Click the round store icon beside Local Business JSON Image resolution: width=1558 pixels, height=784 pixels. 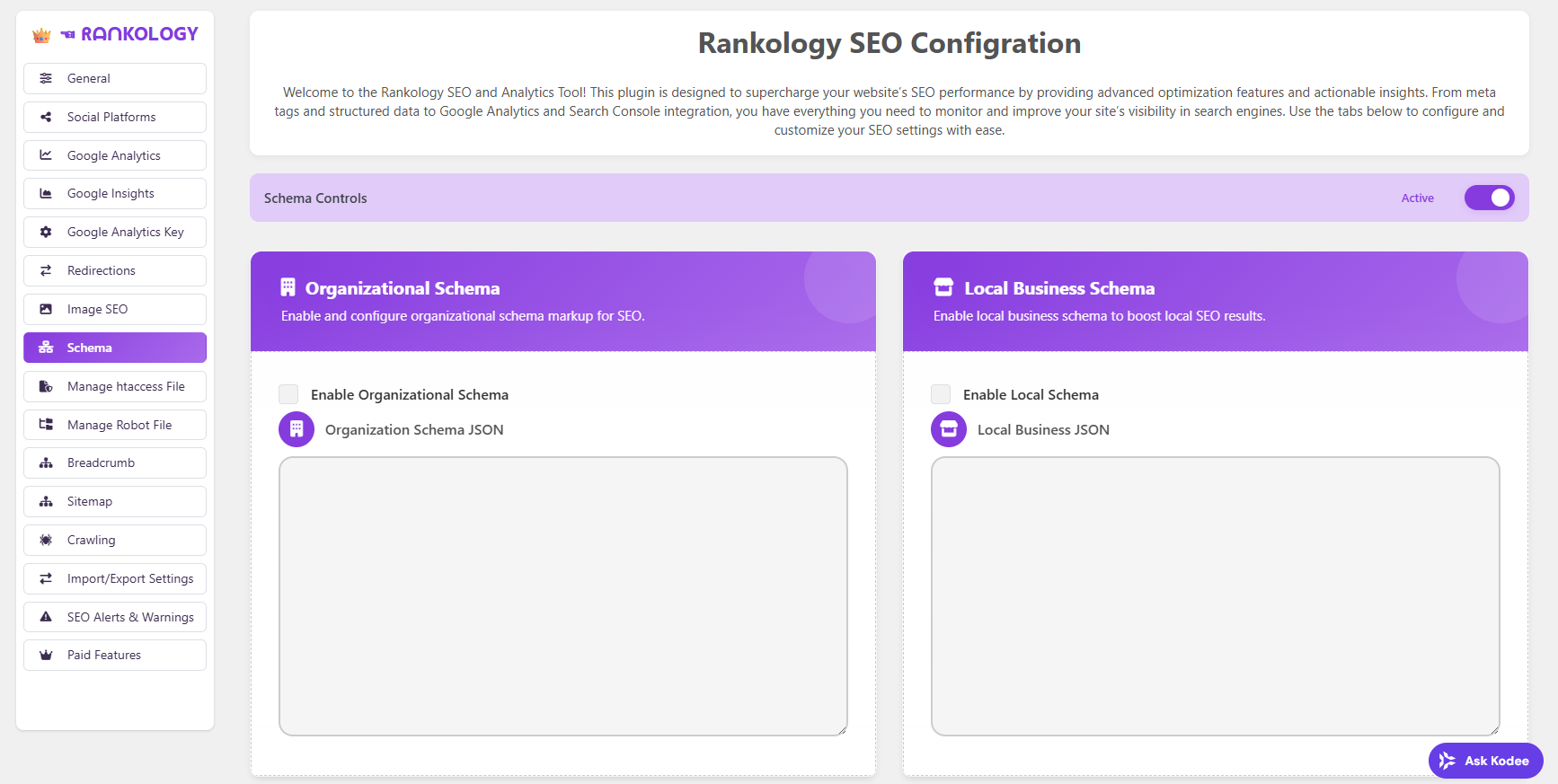click(x=949, y=429)
